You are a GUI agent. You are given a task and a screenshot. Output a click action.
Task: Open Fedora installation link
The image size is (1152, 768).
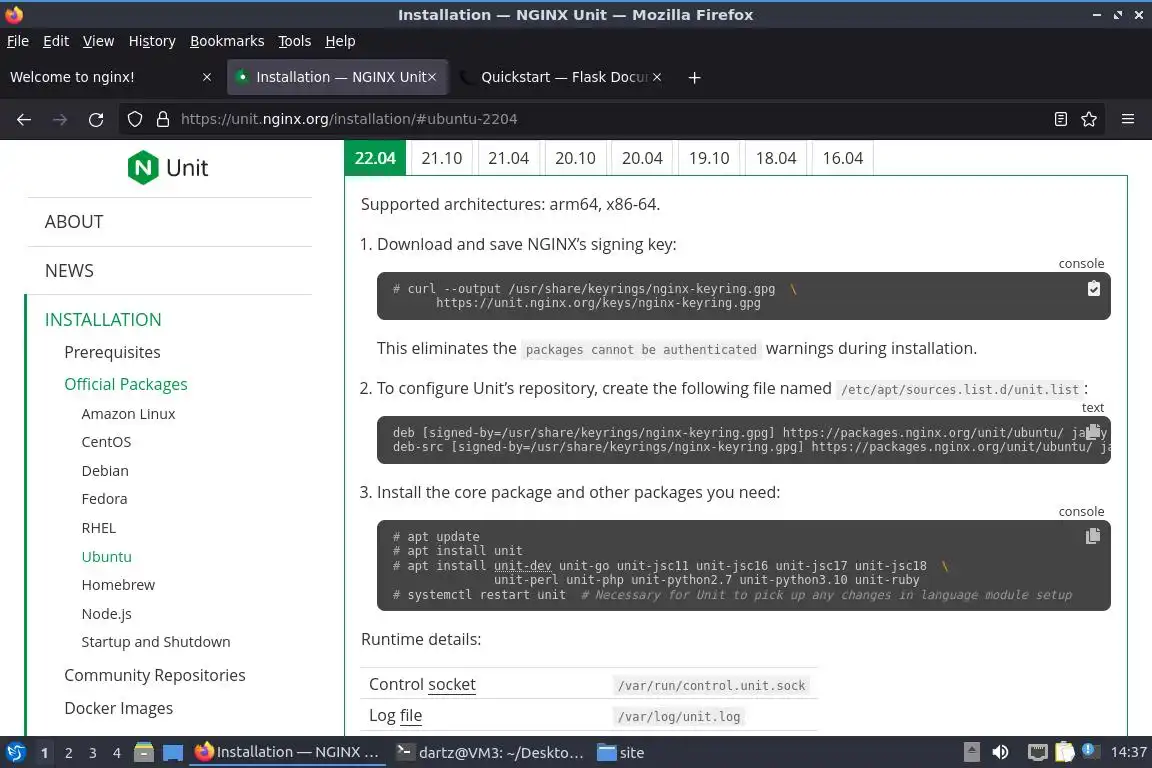(104, 499)
